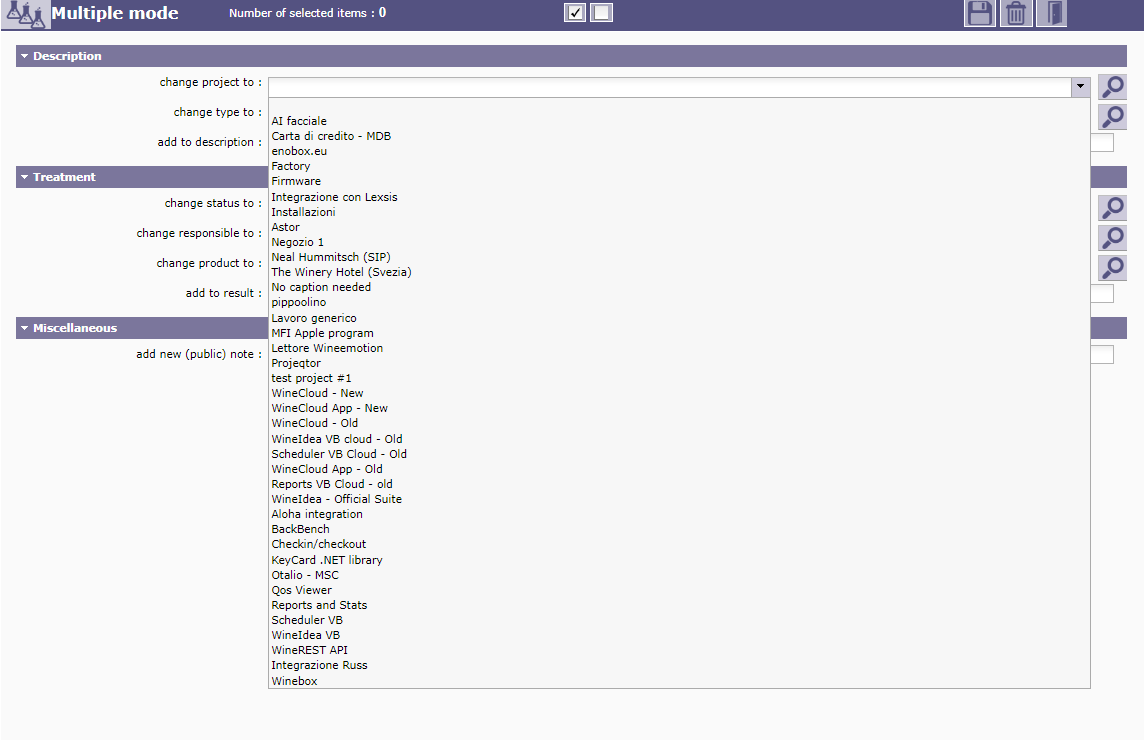Pick Reports and Stats
Image resolution: width=1144 pixels, height=740 pixels.
click(x=679, y=606)
